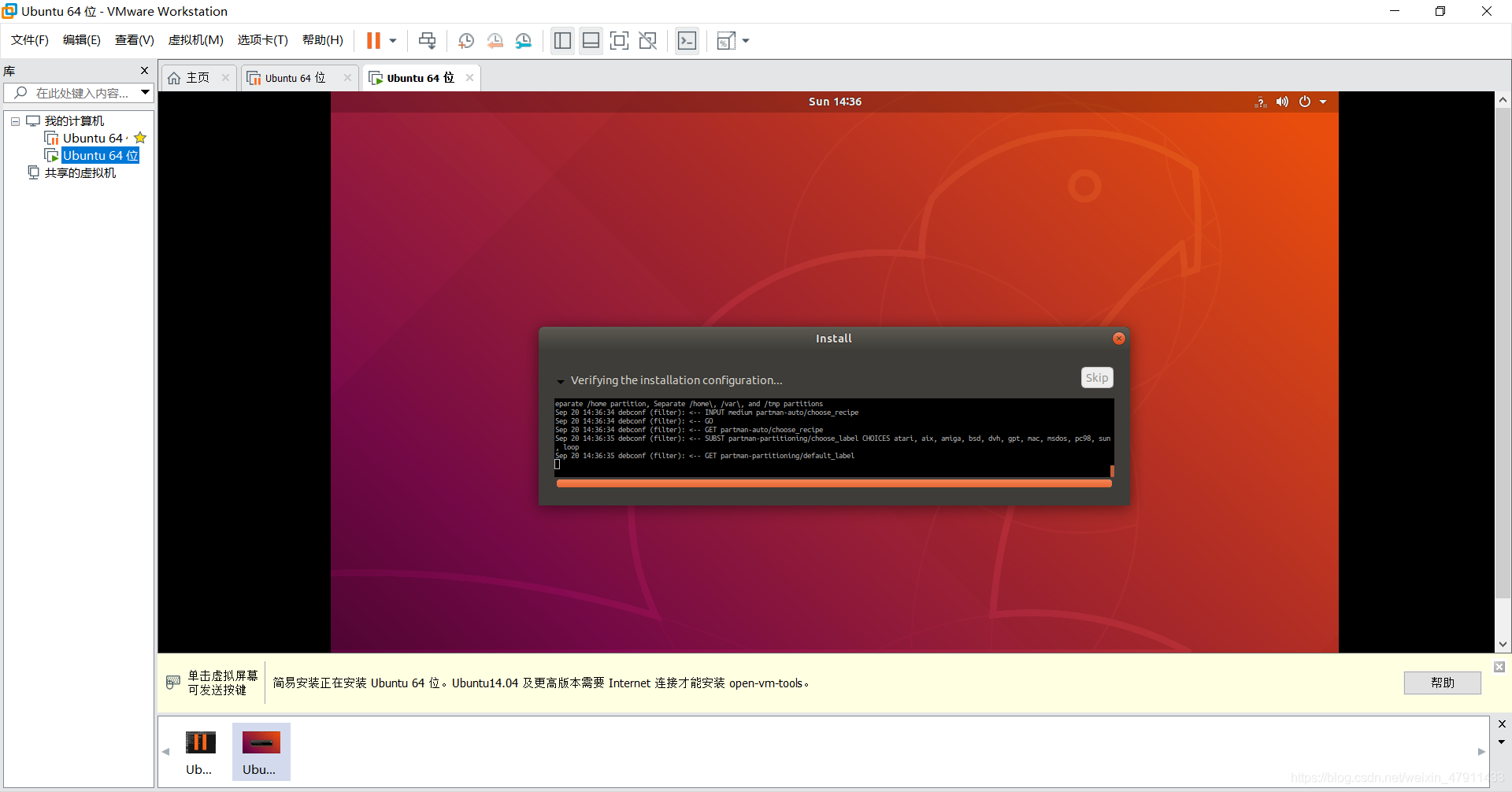Click the stretch guest display icon

point(726,40)
